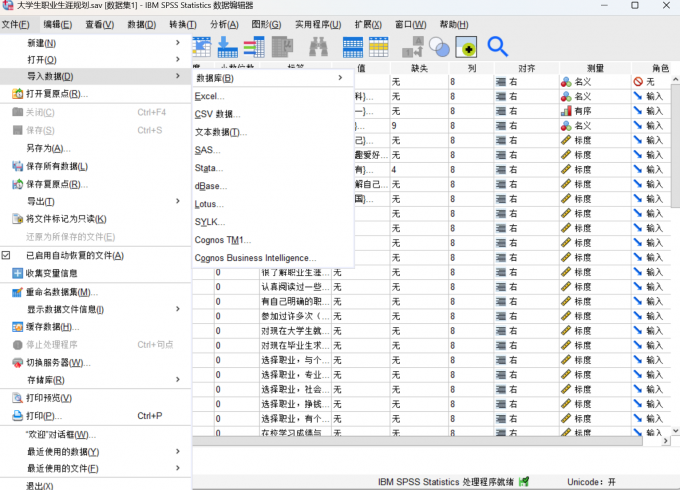Click the Switch Server menu icon
Image resolution: width=680 pixels, height=490 pixels.
click(17, 363)
